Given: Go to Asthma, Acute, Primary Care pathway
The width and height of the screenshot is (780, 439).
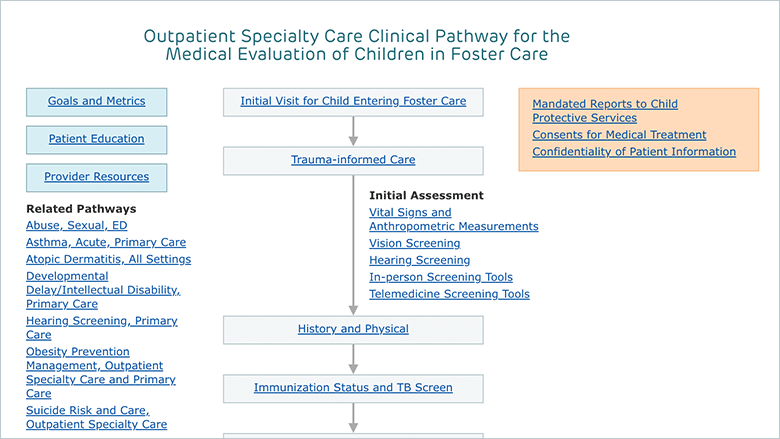Looking at the screenshot, I should tap(106, 242).
